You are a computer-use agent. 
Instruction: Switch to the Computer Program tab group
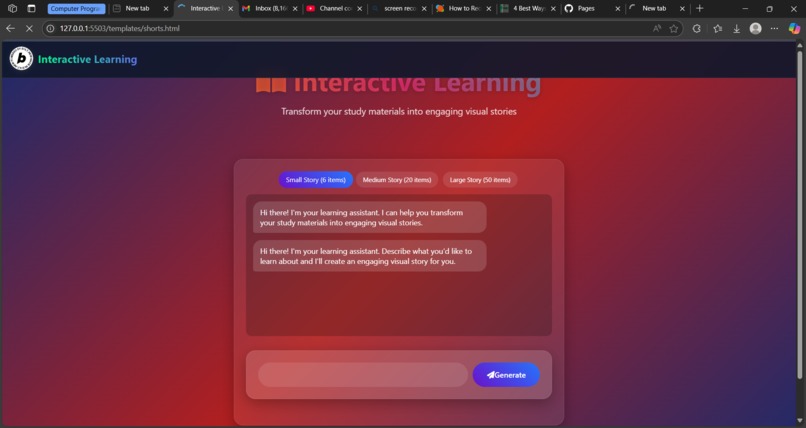click(x=76, y=9)
